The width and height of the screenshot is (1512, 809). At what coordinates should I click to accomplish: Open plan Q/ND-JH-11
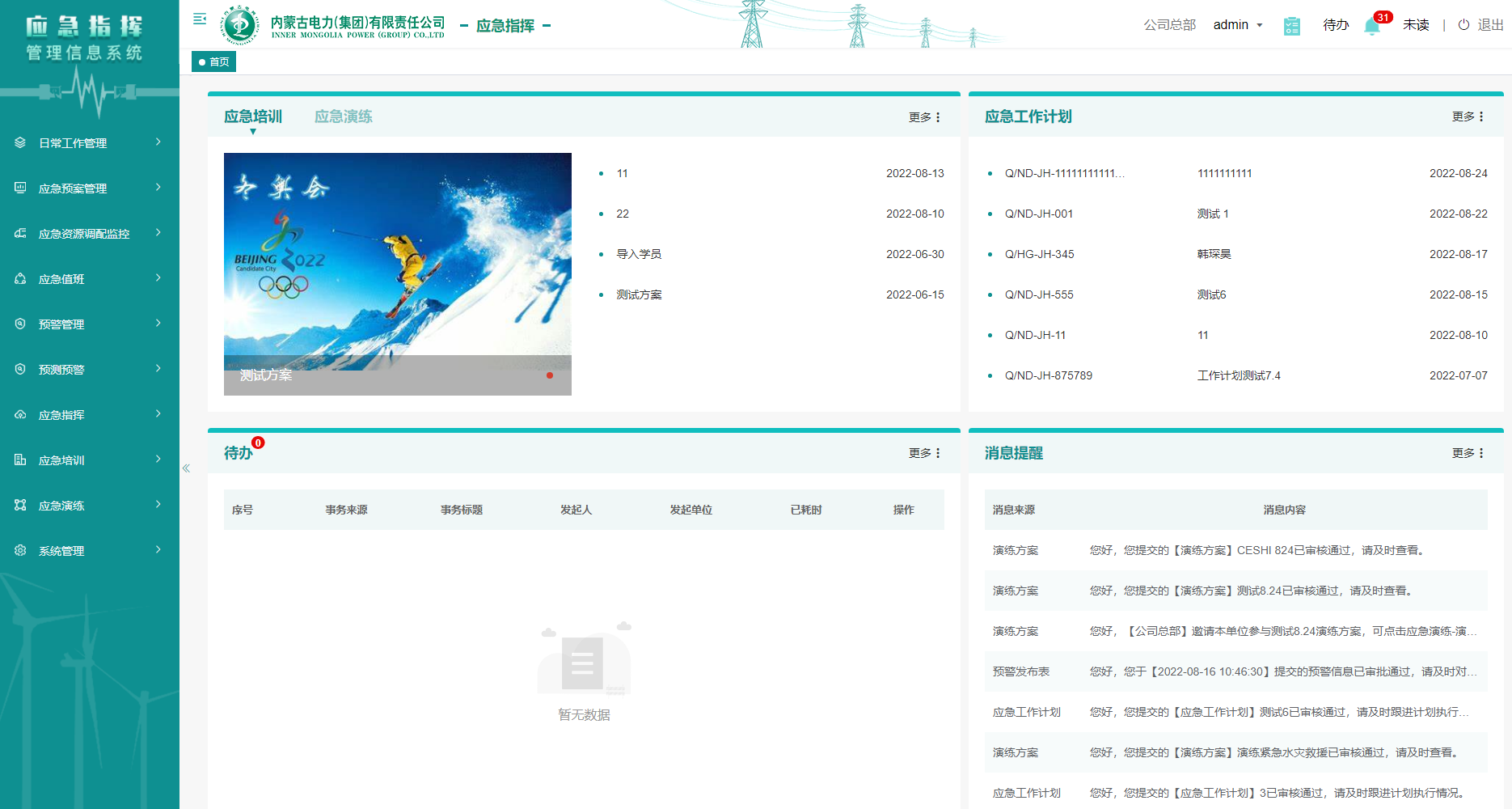coord(1035,335)
